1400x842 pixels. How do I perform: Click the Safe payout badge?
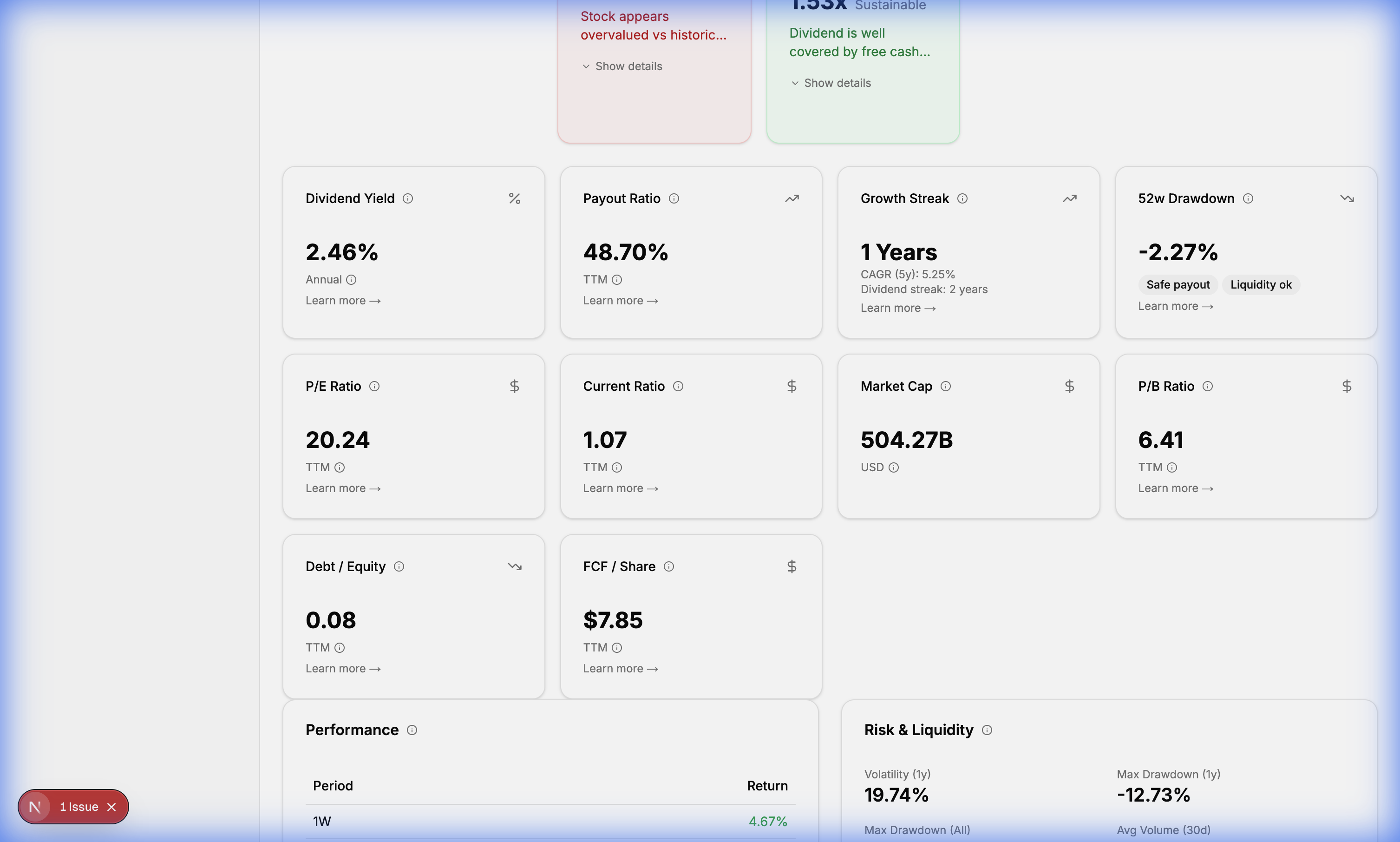click(x=1177, y=285)
